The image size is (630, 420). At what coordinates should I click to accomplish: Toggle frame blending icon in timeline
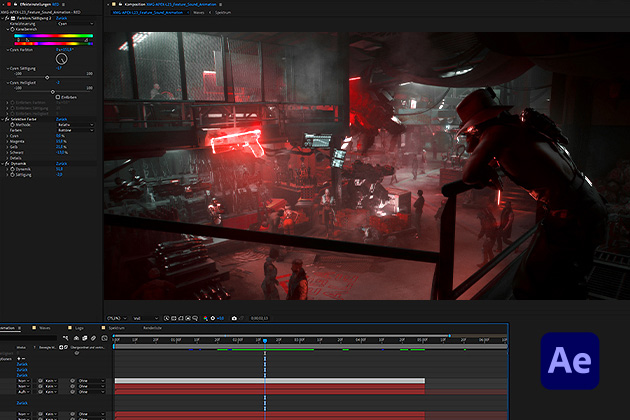point(85,338)
